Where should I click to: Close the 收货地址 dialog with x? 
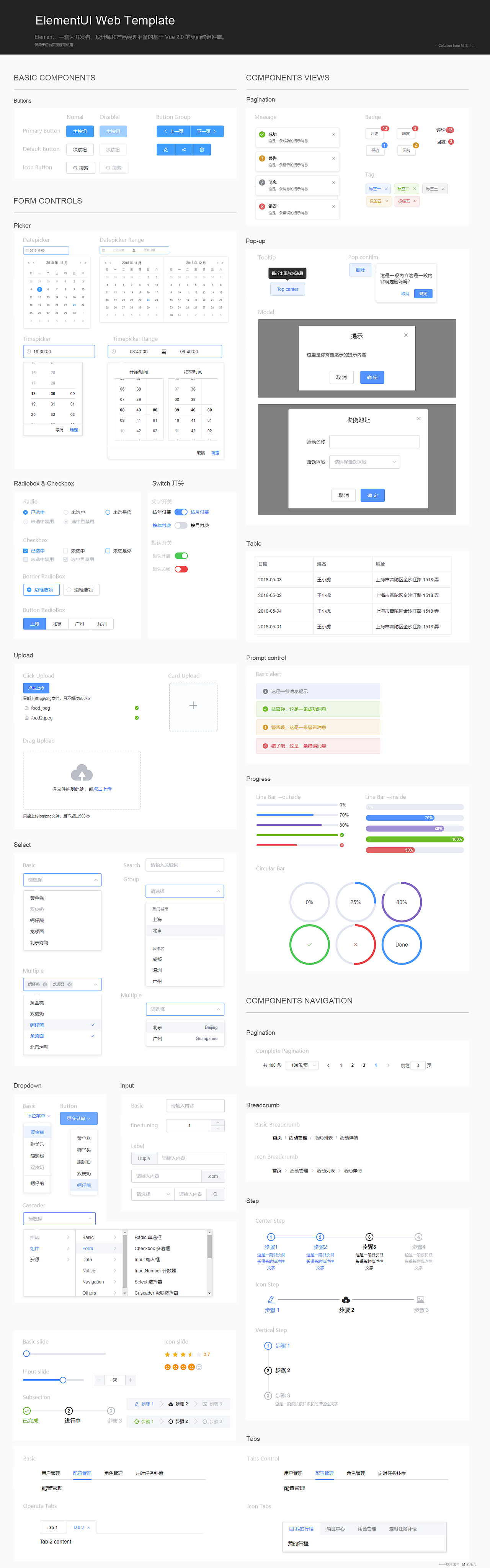tap(419, 418)
